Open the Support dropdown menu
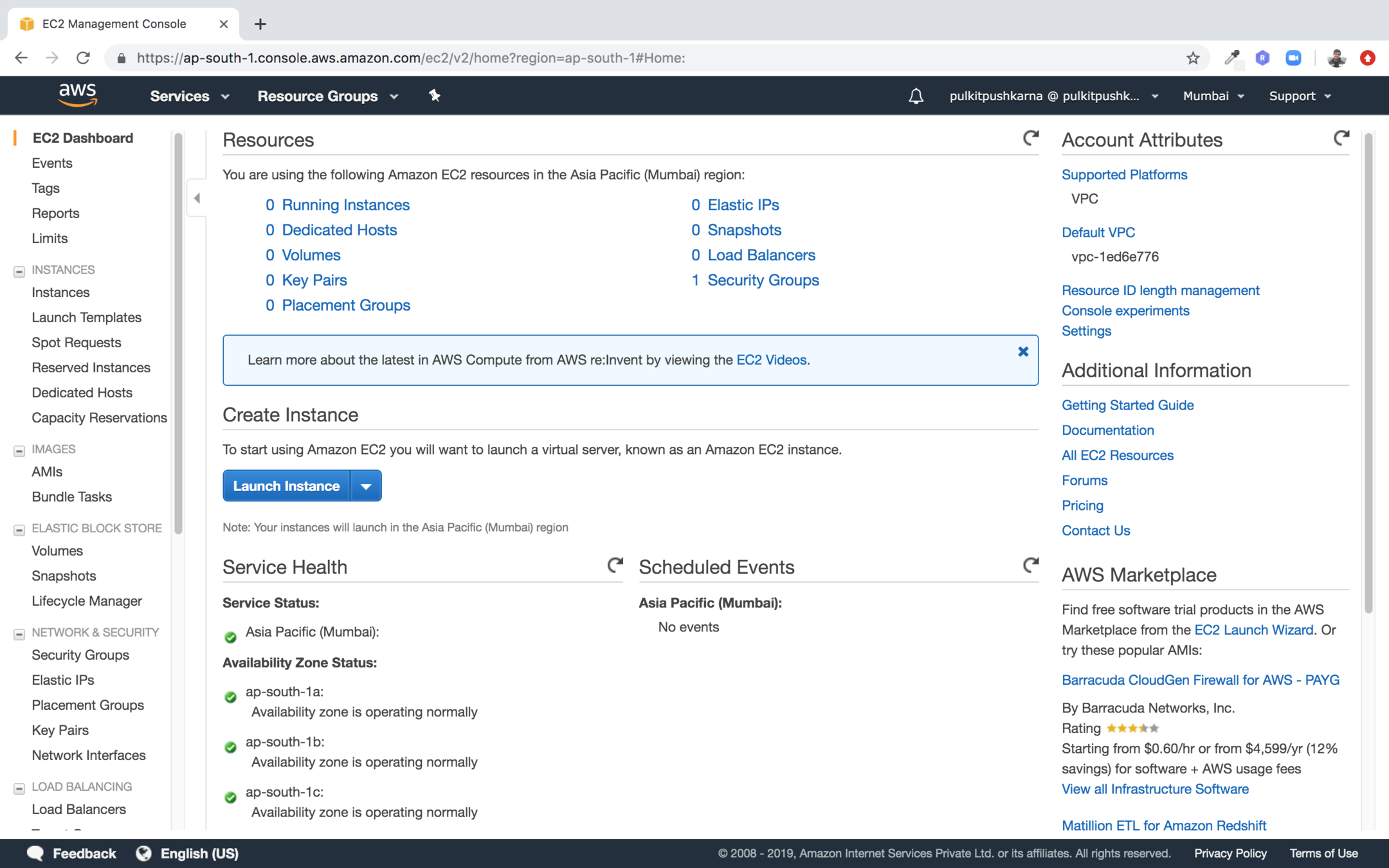Image resolution: width=1389 pixels, height=868 pixels. point(1300,96)
